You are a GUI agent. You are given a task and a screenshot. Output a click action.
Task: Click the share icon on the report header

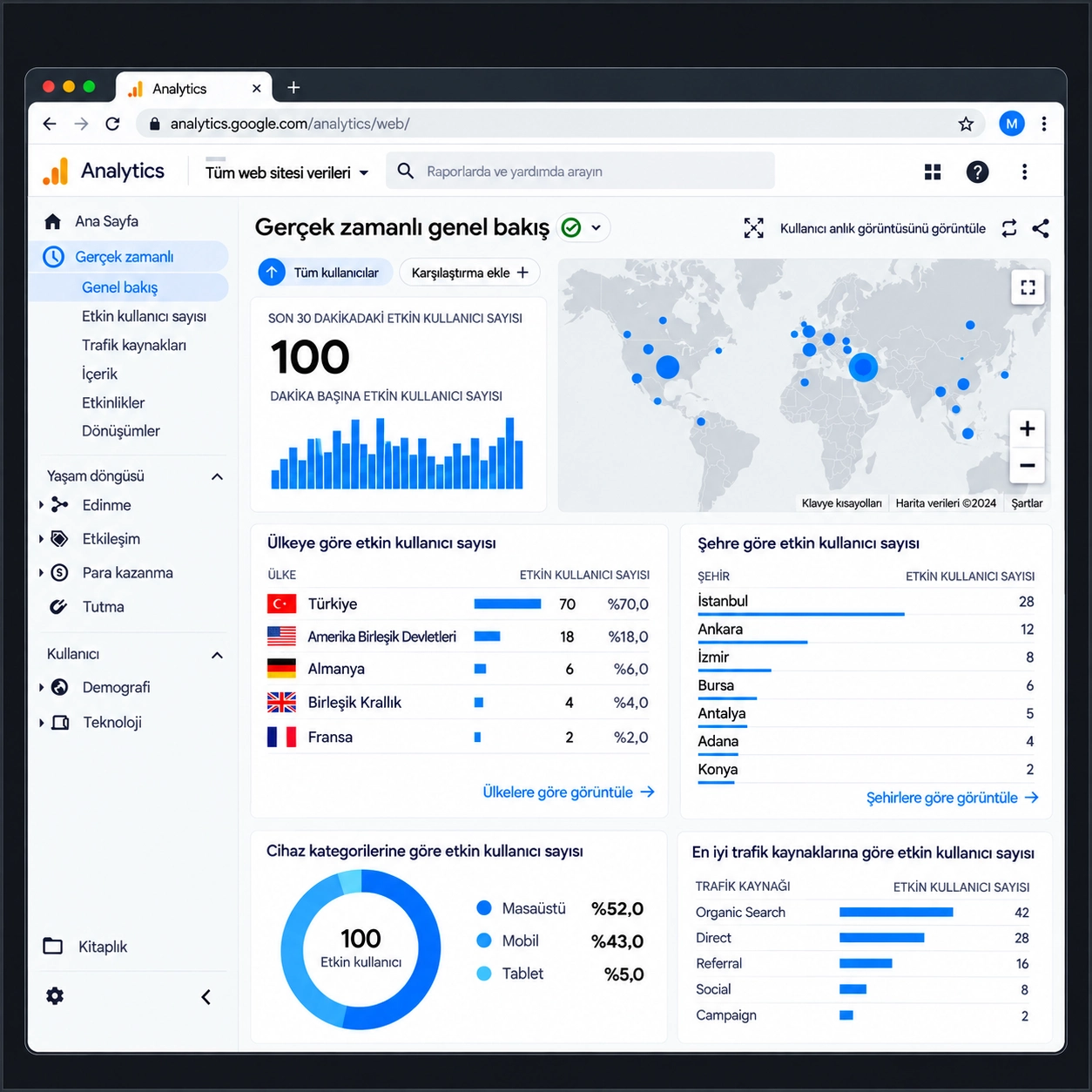coord(1041,228)
